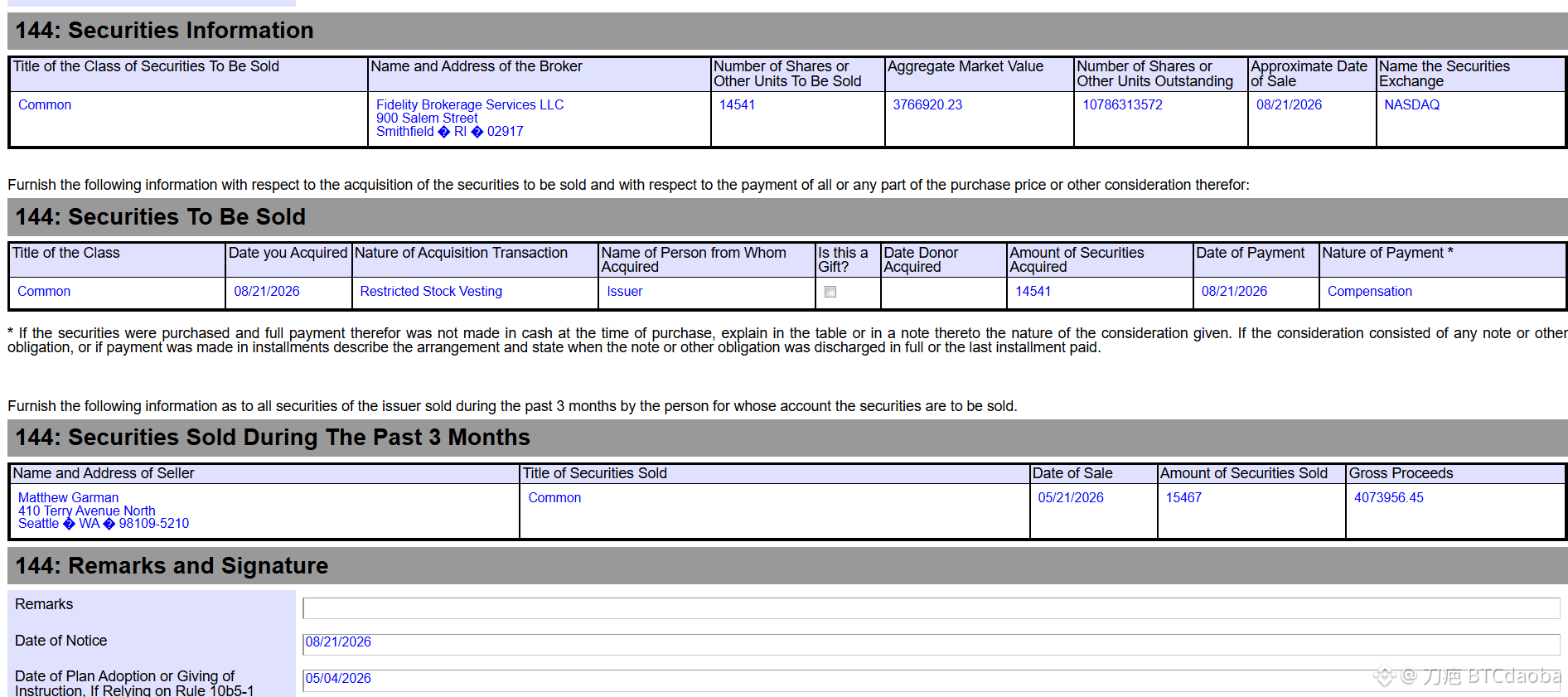Click 'Common' under Title of Securities Sold
Viewport: 1568px width, 697px height.
click(x=554, y=497)
